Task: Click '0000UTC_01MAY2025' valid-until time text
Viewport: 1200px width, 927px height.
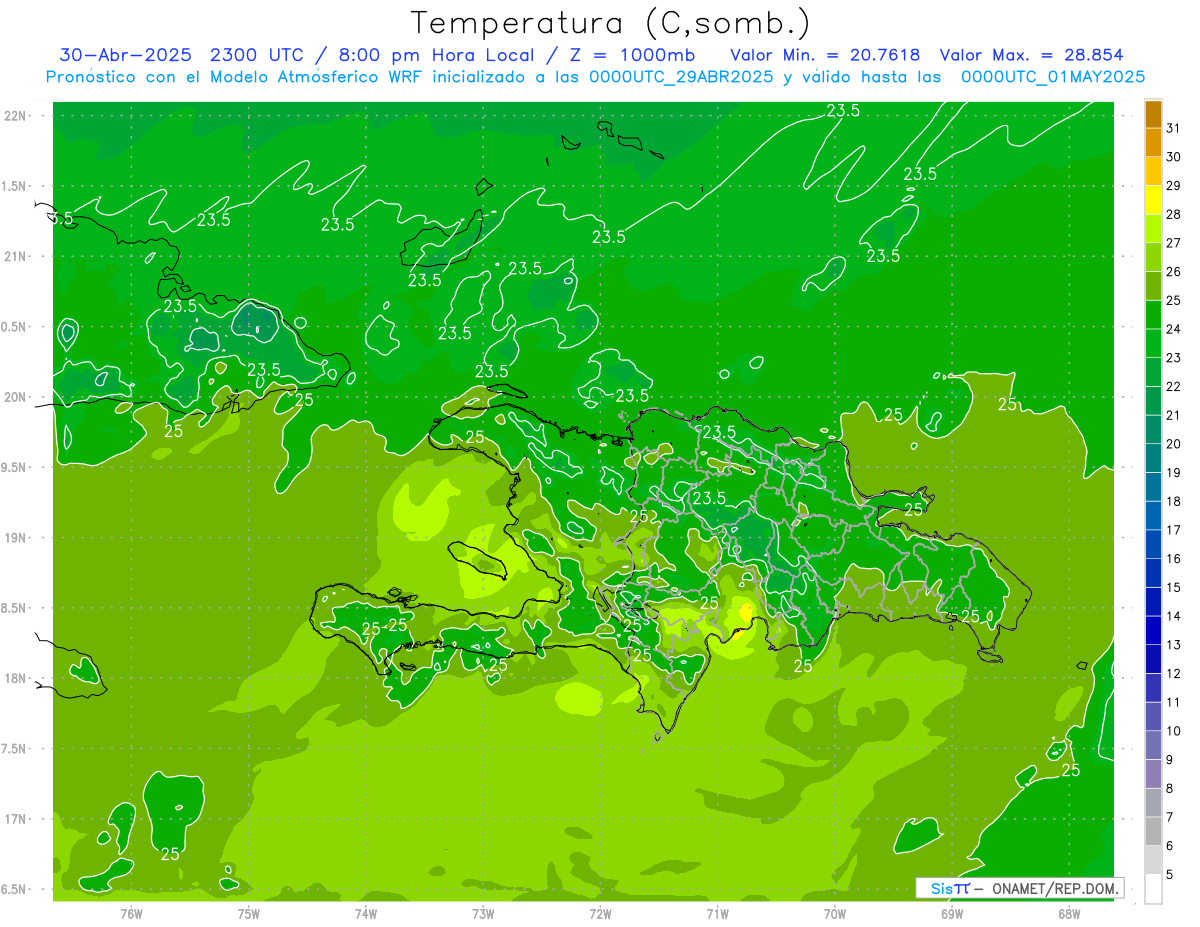Action: click(1053, 76)
